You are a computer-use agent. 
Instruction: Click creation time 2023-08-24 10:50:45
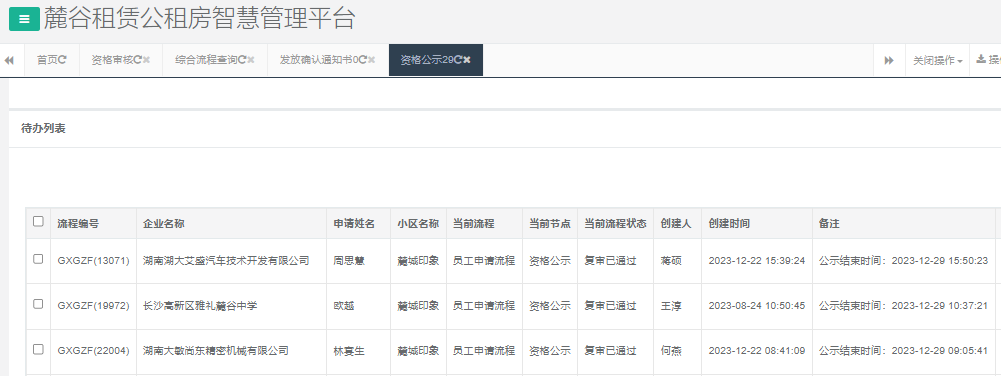[x=756, y=306]
